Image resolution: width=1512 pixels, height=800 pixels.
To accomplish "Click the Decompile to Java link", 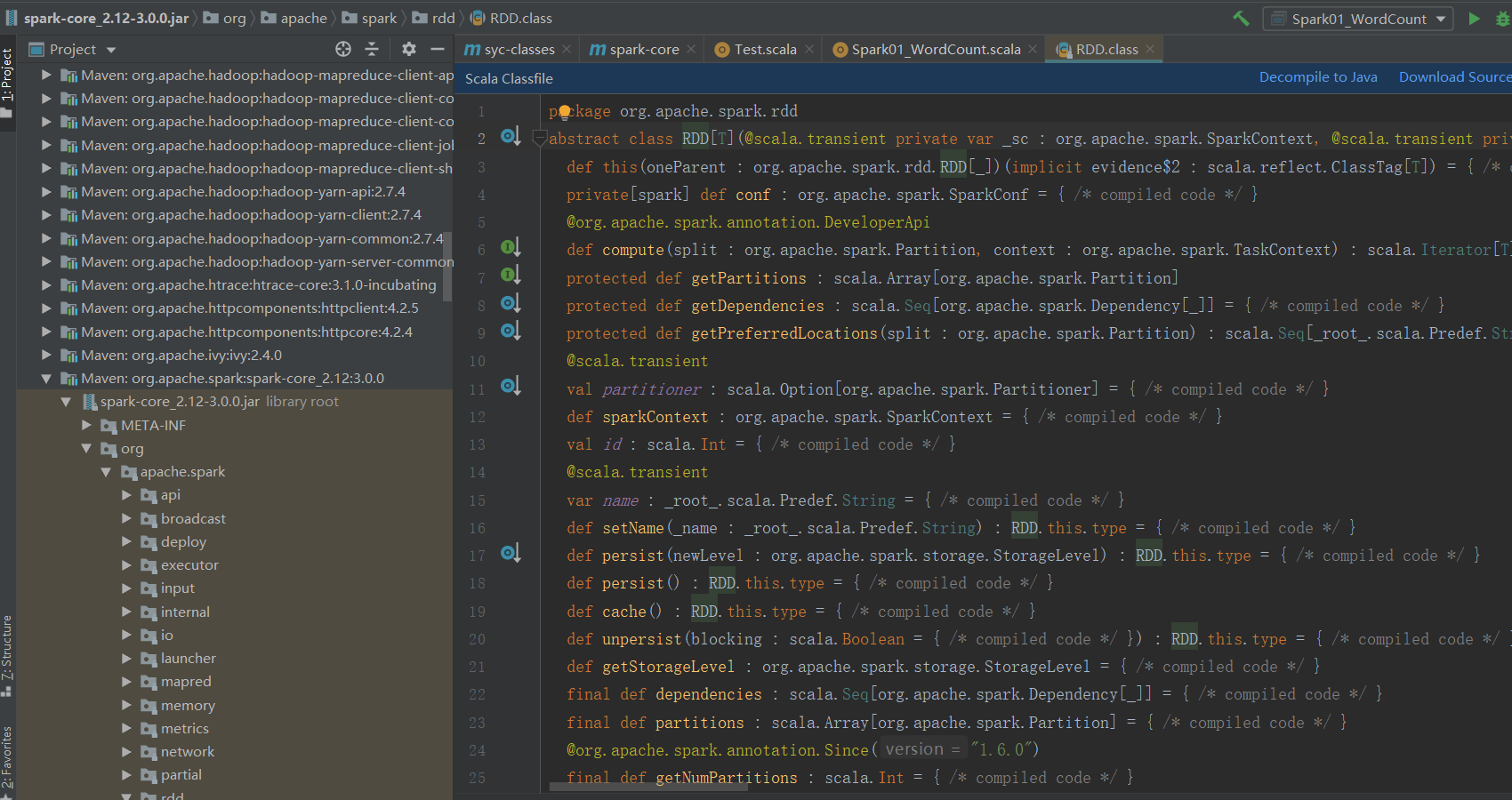I will [x=1317, y=77].
